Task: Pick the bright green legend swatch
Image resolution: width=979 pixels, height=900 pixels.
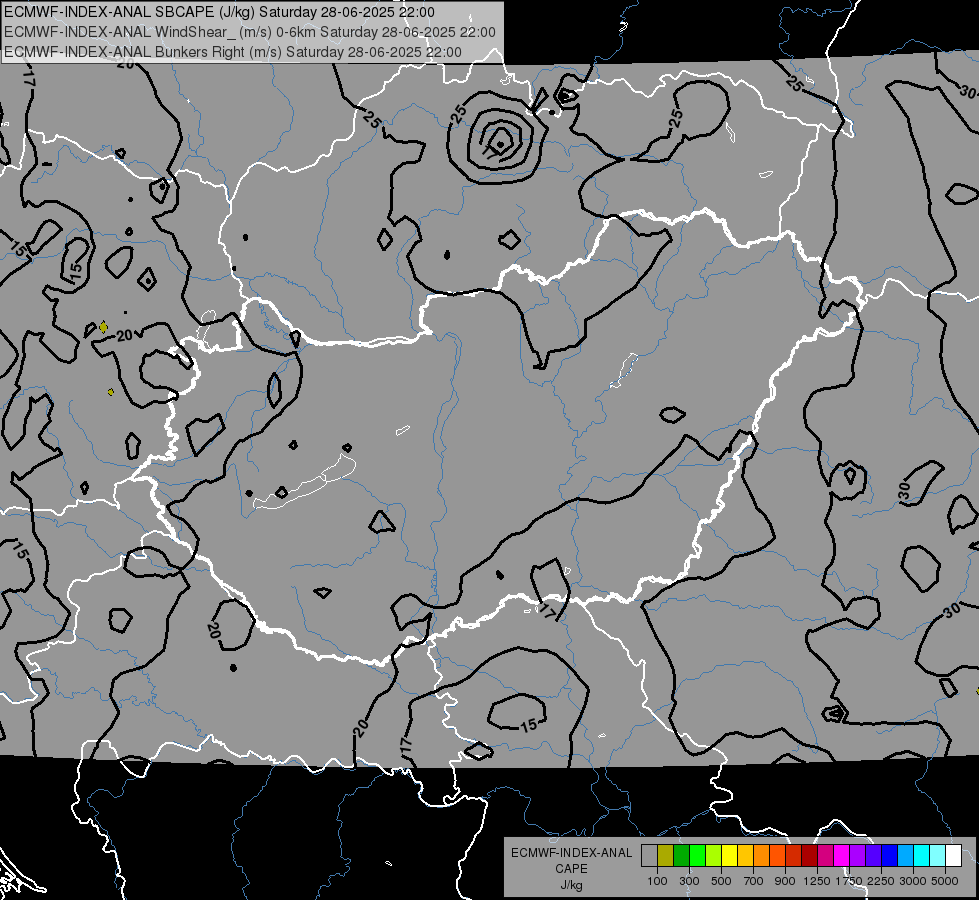Action: point(697,855)
